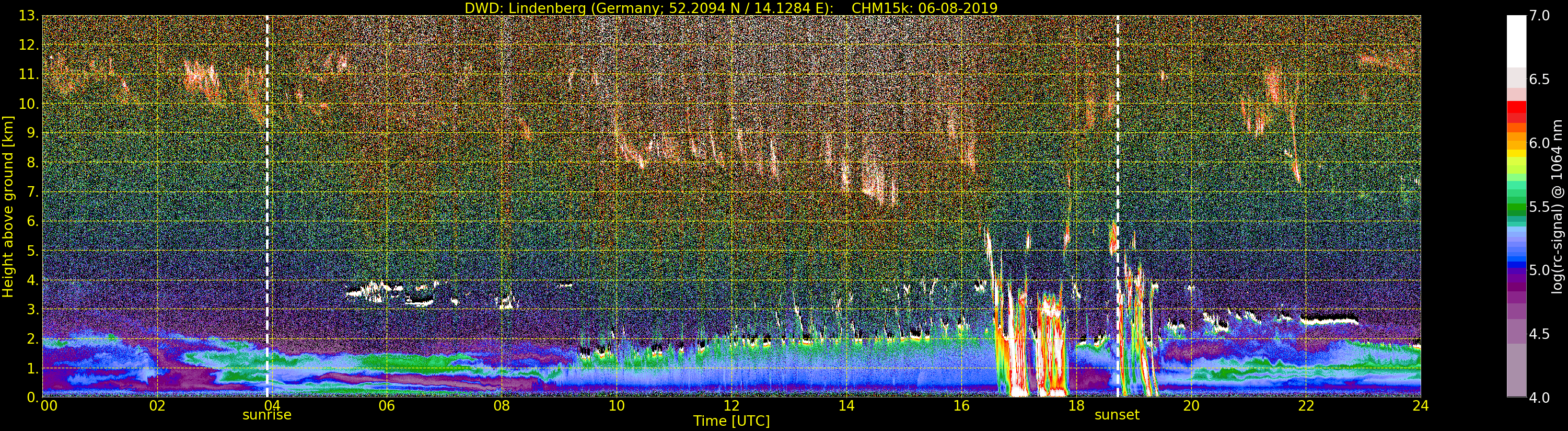1568x431 pixels.
Task: Click the '10.' height tick label
Action: [x=29, y=104]
